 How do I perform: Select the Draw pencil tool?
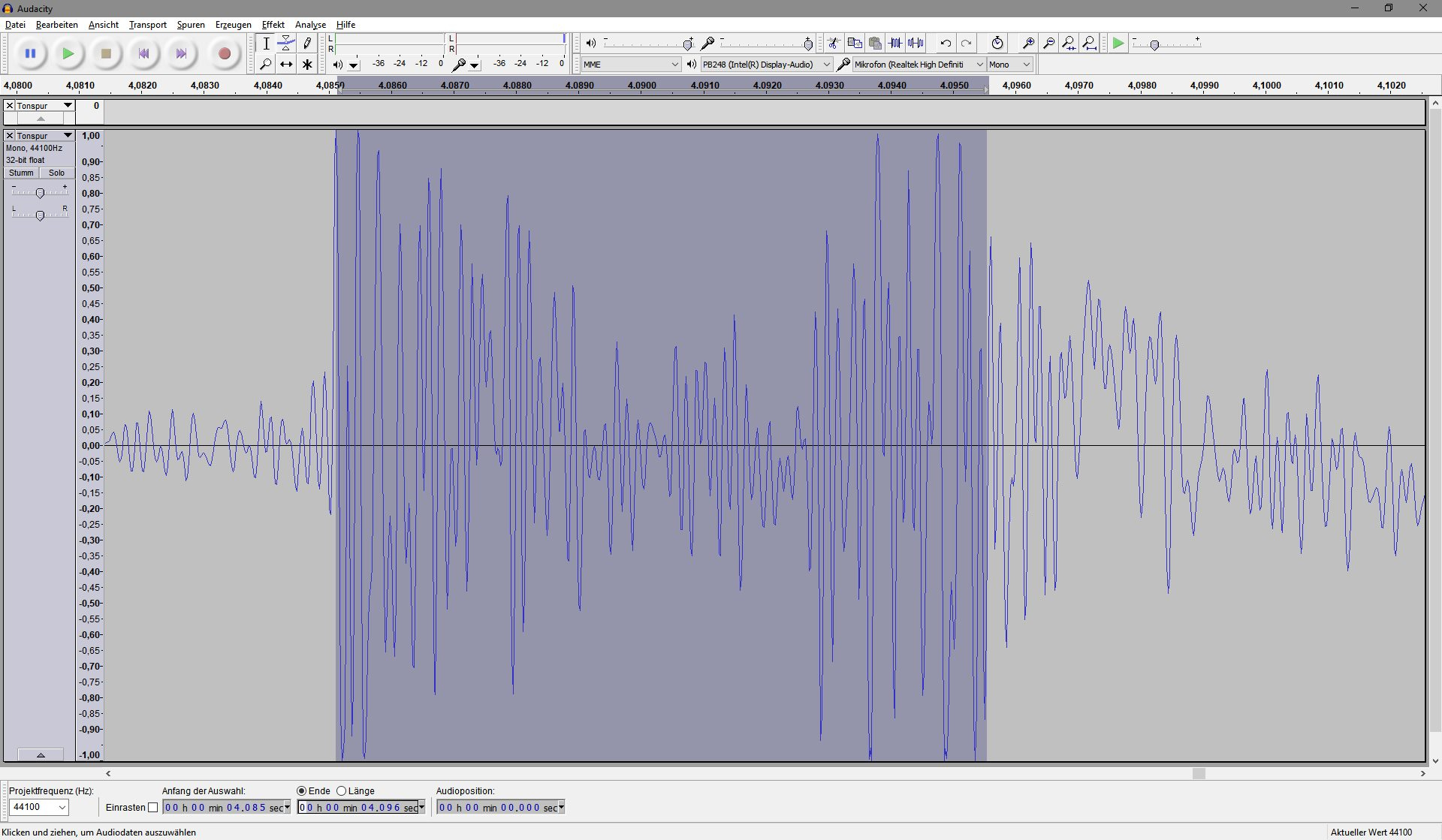coord(307,44)
